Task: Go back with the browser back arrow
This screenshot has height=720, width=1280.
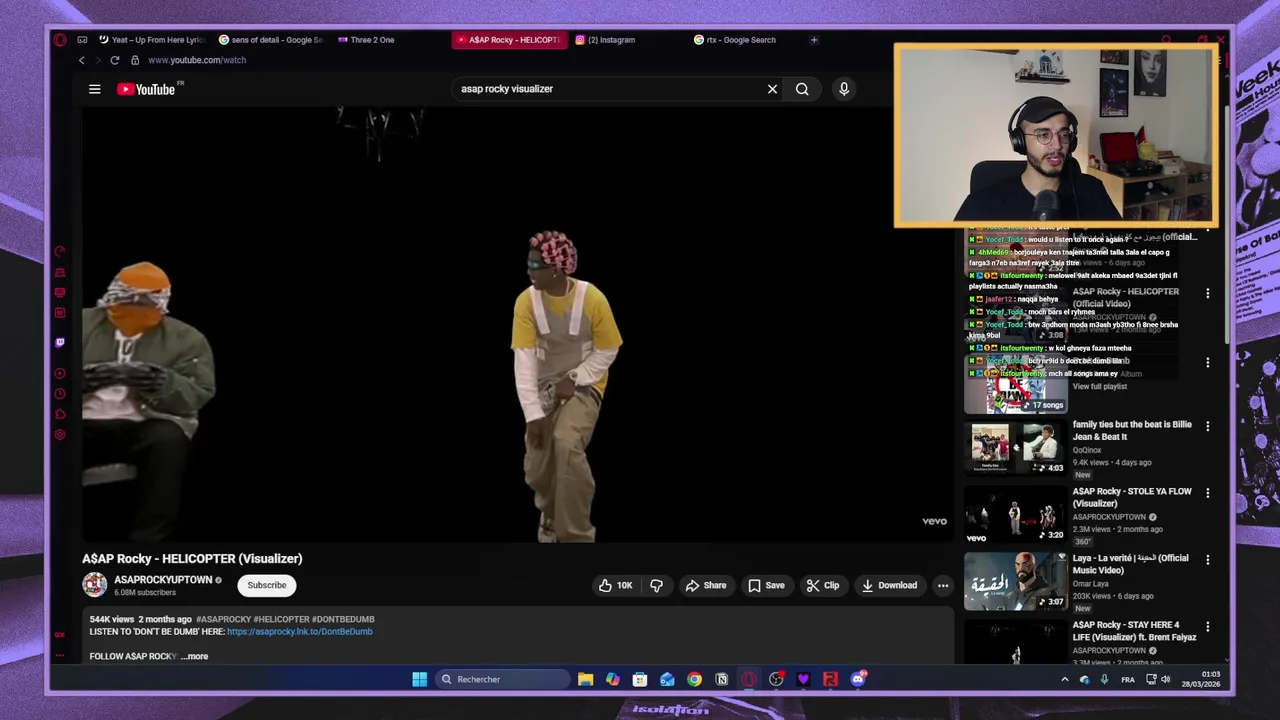Action: [82, 60]
